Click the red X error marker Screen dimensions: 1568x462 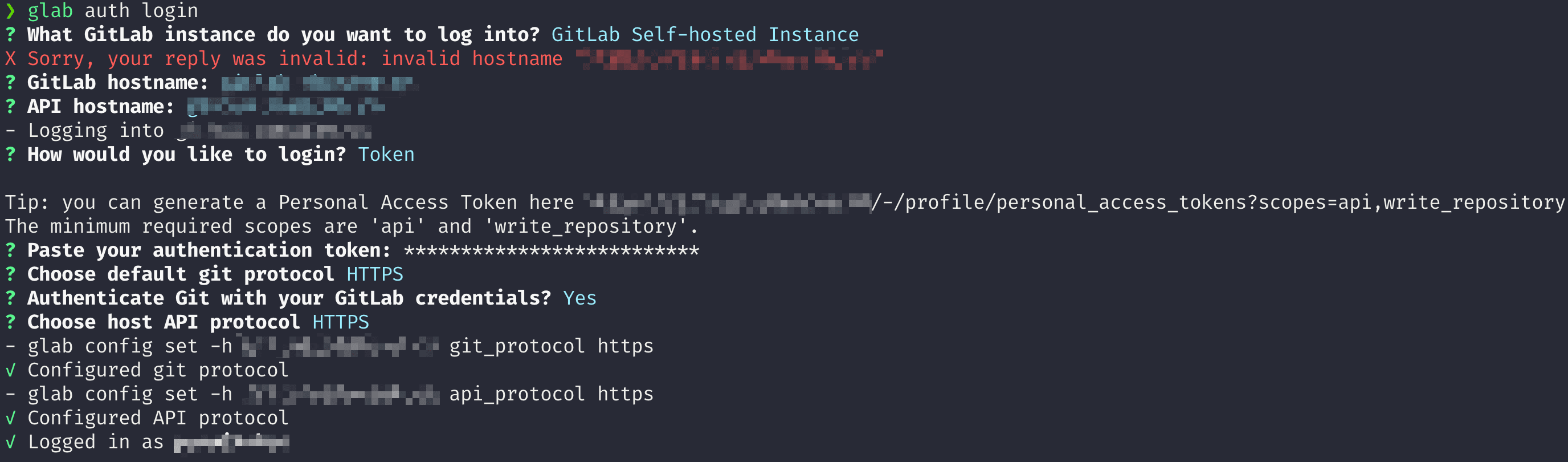click(x=10, y=59)
